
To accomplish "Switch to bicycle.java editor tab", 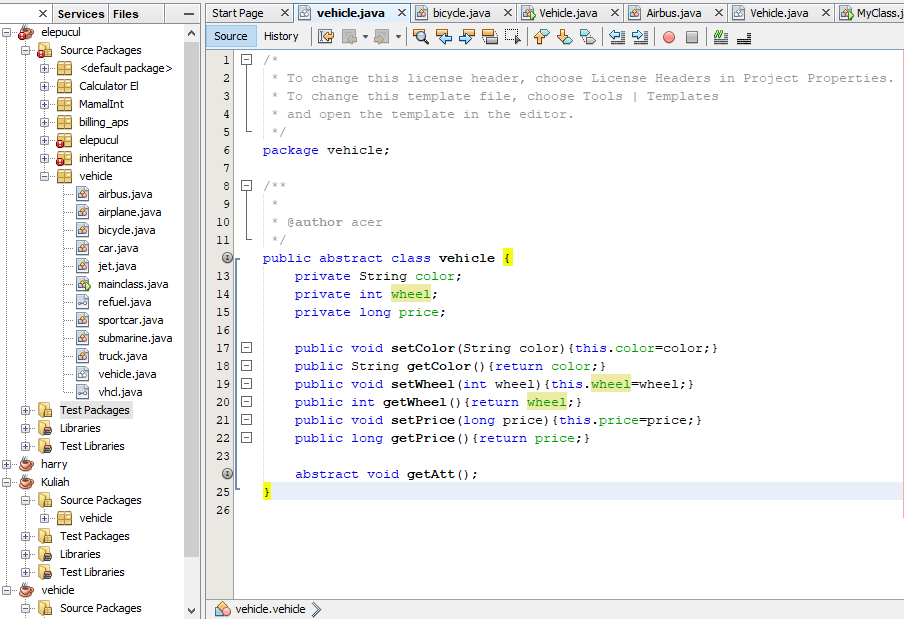I will click(x=462, y=13).
